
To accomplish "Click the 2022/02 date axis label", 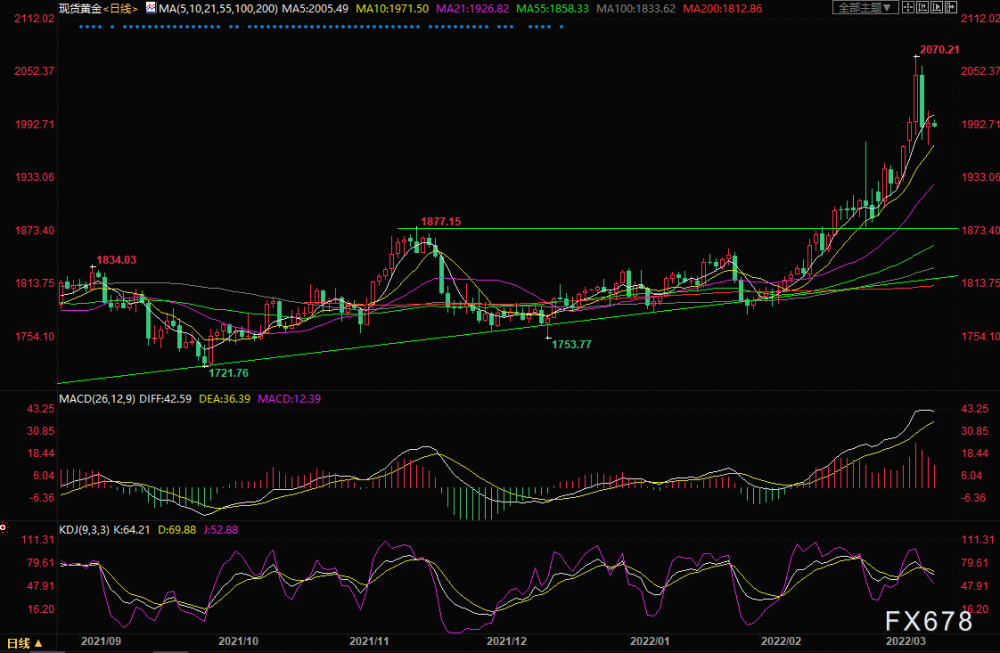I will click(781, 640).
